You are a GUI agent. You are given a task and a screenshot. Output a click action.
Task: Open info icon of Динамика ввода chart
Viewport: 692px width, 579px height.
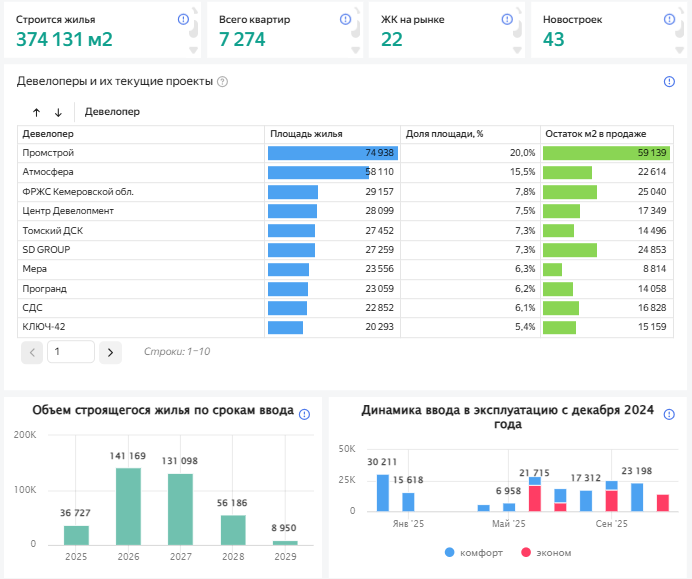tap(669, 414)
